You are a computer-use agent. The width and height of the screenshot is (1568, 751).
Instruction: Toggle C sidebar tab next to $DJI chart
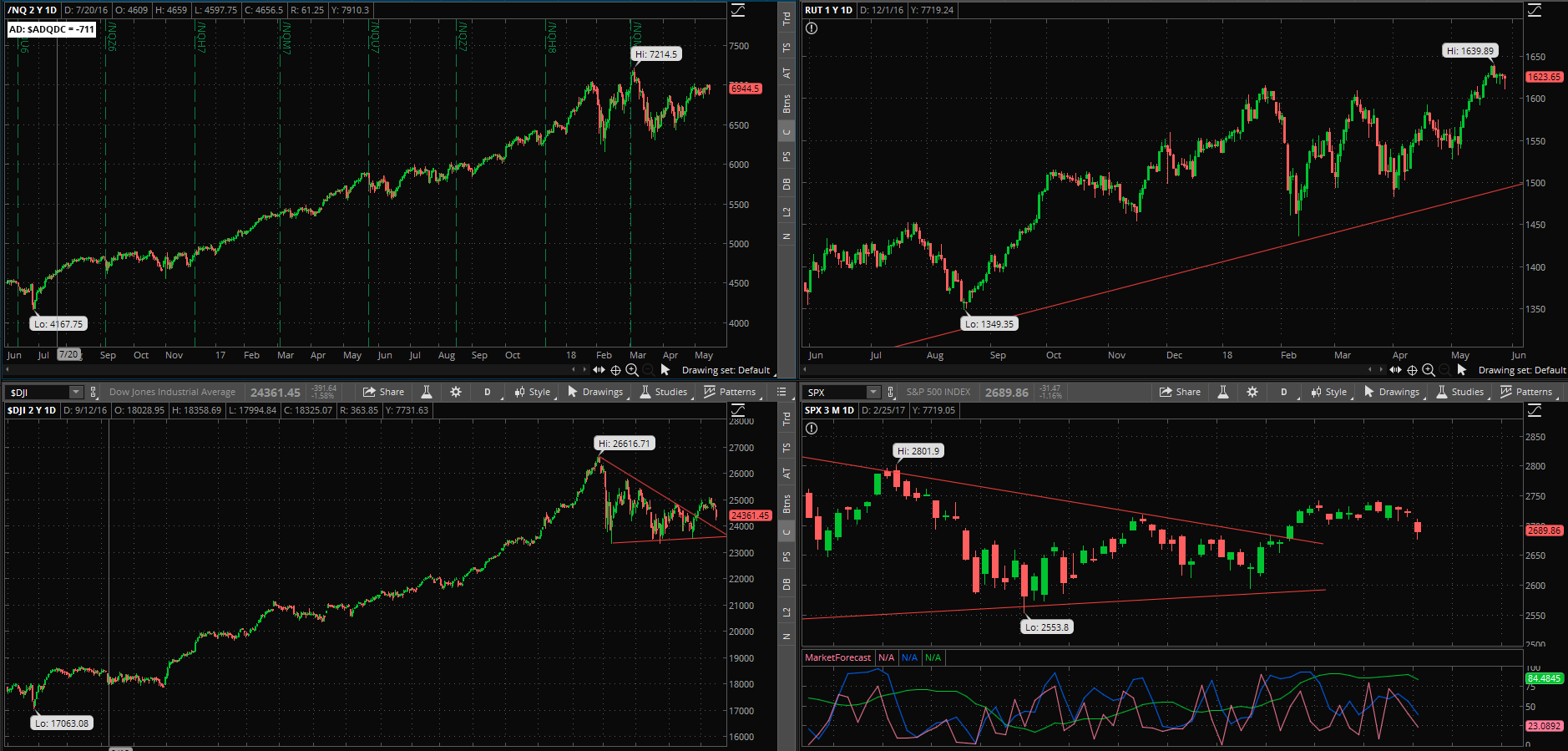787,532
